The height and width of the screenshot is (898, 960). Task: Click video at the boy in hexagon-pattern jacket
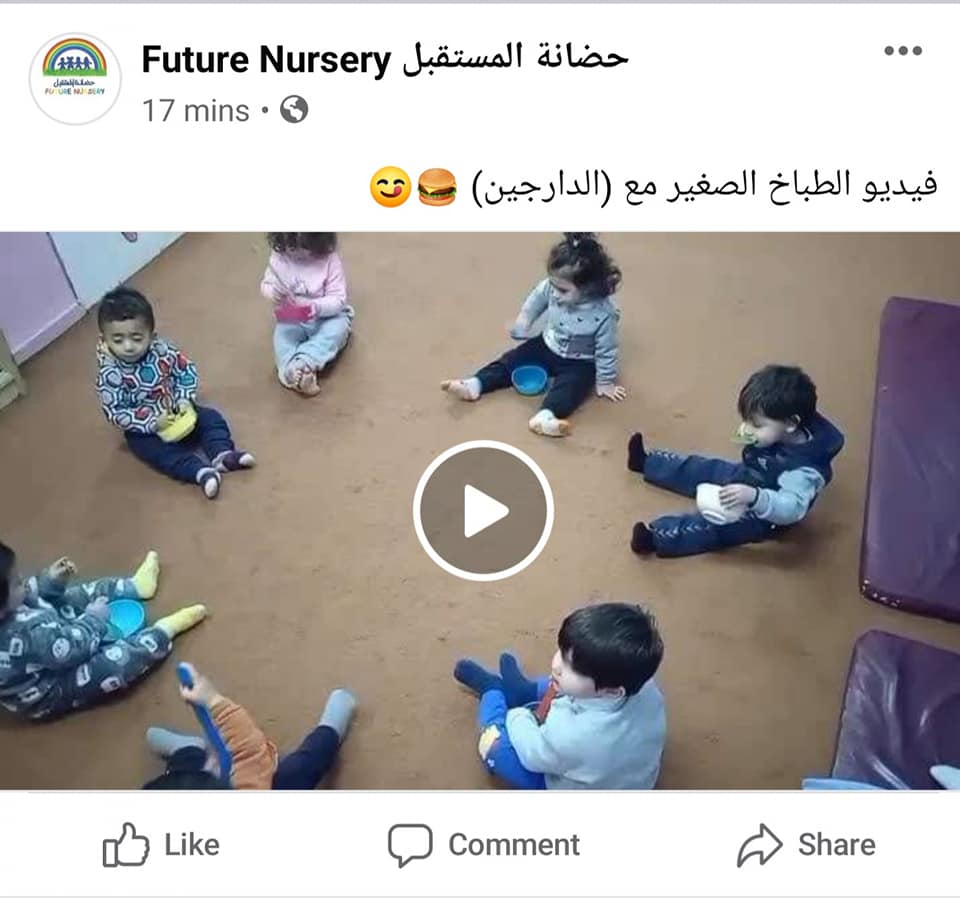(x=168, y=392)
